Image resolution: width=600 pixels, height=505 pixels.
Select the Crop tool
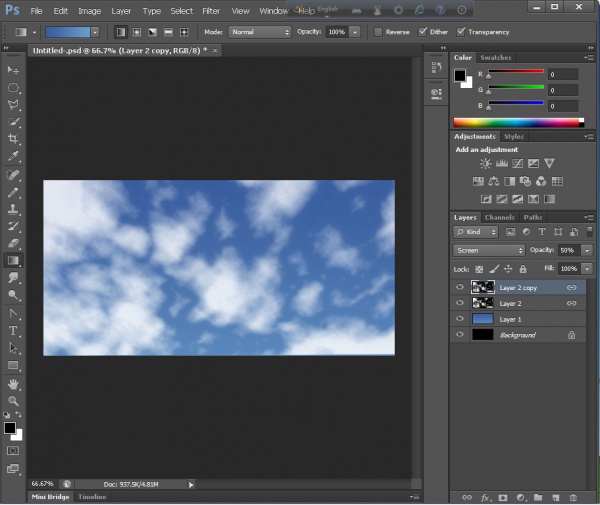pos(14,139)
